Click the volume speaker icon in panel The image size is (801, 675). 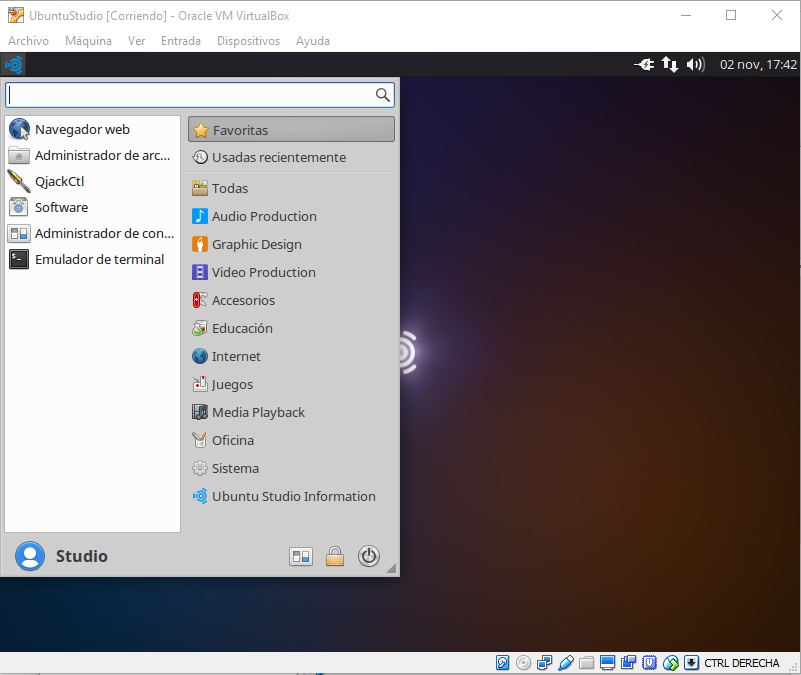tap(696, 65)
